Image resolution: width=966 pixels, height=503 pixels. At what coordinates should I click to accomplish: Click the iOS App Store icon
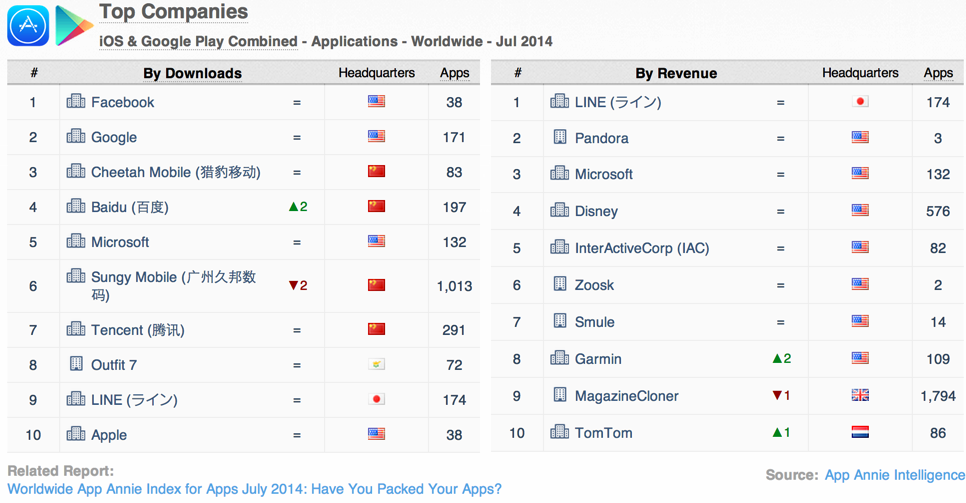point(28,26)
